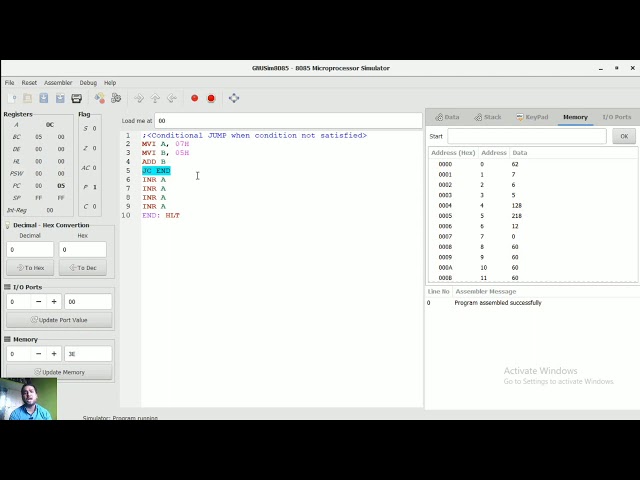Click the Execute program gears icon
The height and width of the screenshot is (480, 640).
(116, 98)
